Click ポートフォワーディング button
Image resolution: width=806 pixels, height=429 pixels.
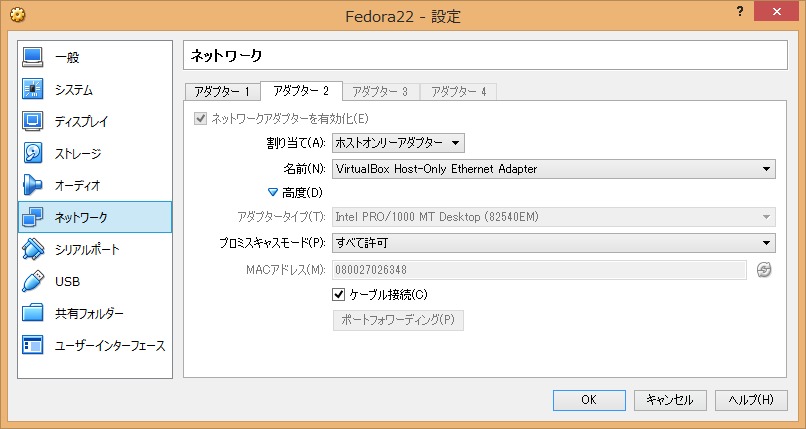(x=398, y=320)
